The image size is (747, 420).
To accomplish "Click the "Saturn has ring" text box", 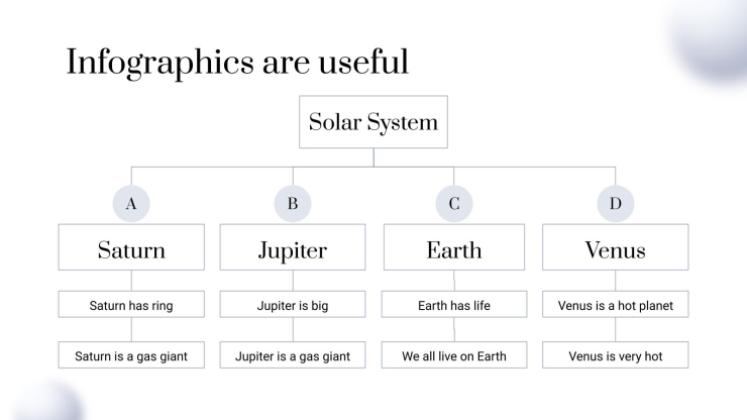I will tap(131, 306).
